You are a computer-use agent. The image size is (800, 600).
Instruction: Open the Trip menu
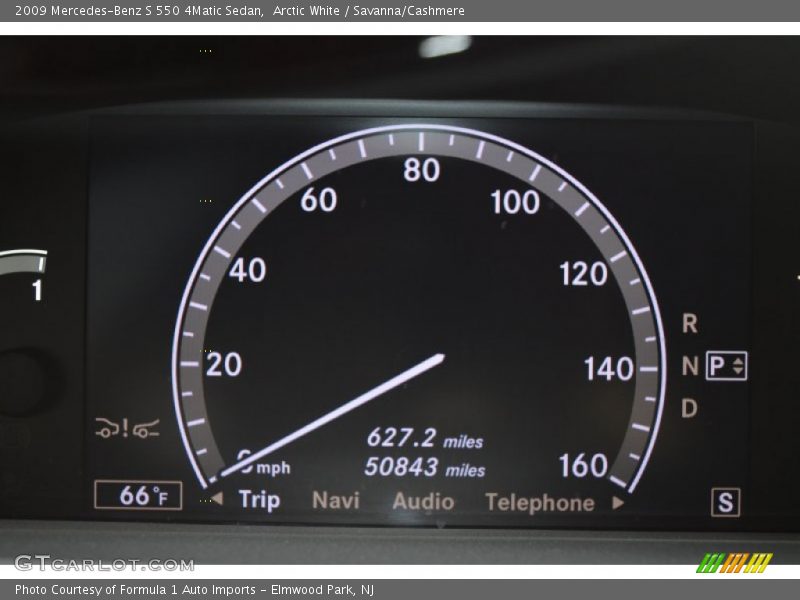258,498
